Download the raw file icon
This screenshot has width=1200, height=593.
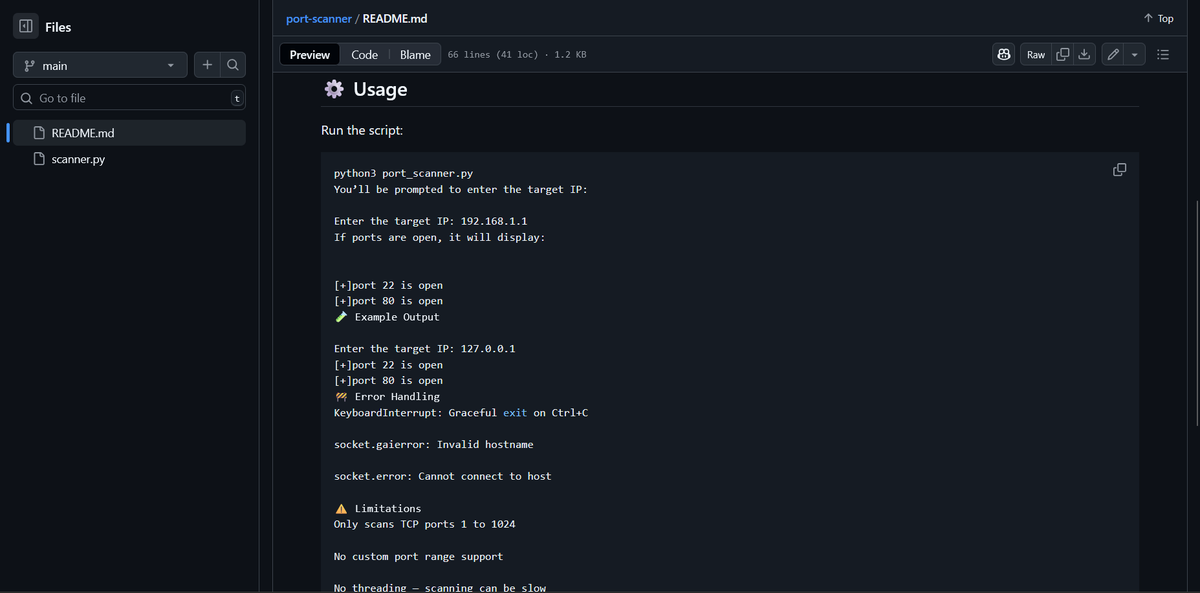(x=1083, y=55)
